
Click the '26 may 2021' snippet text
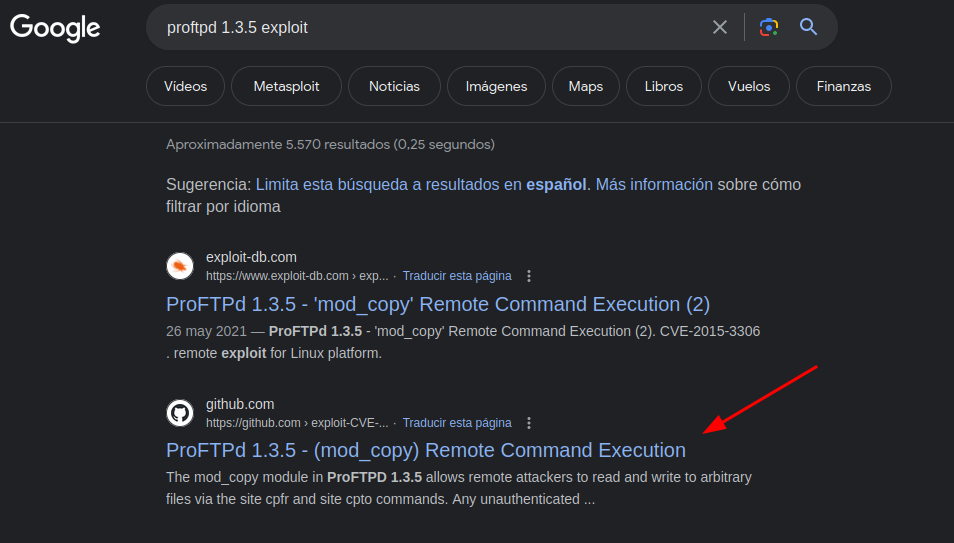tap(206, 331)
